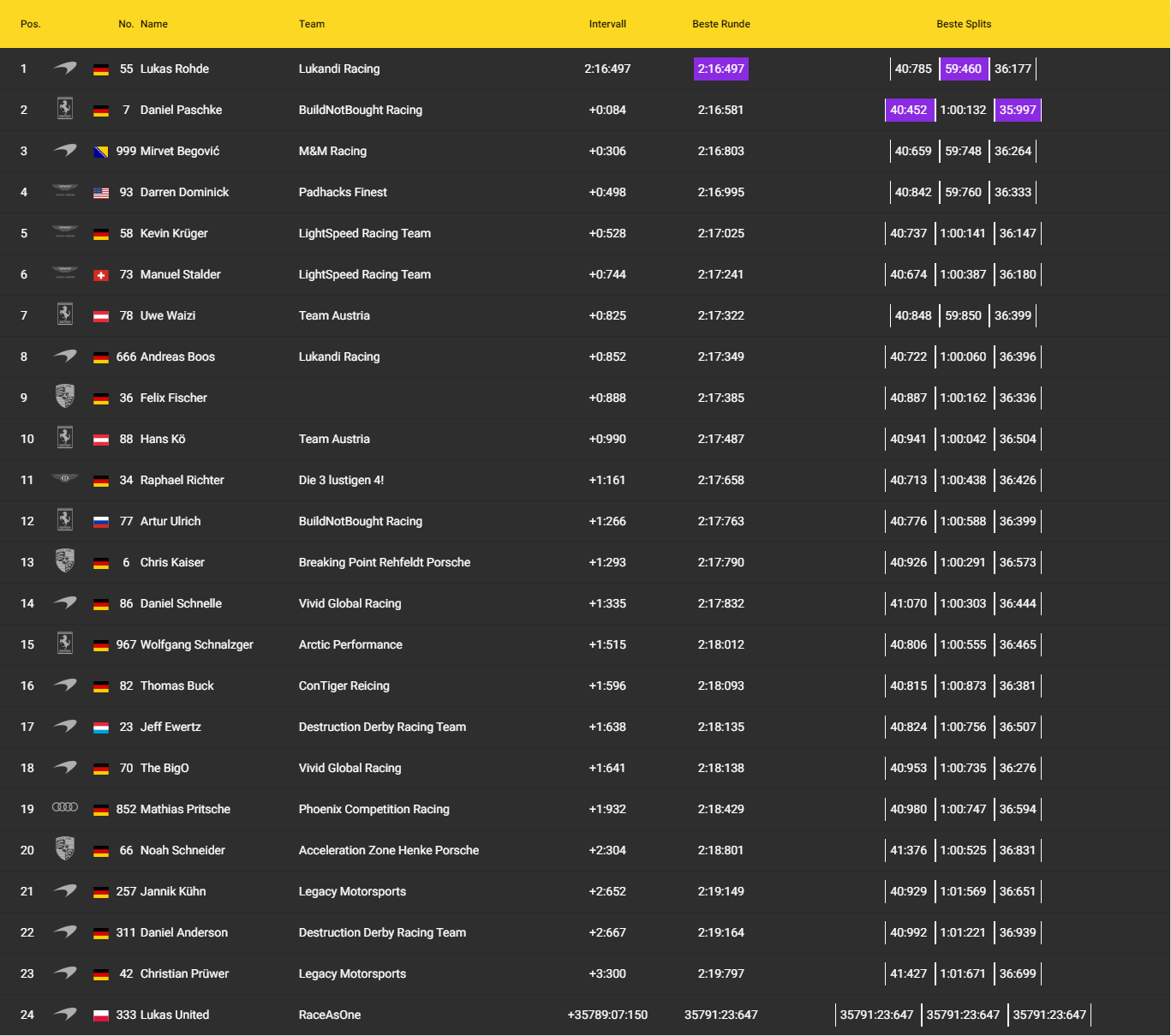Click the purple 2:16:497 best lap badge
Viewport: 1171px width, 1036px height.
(x=720, y=69)
